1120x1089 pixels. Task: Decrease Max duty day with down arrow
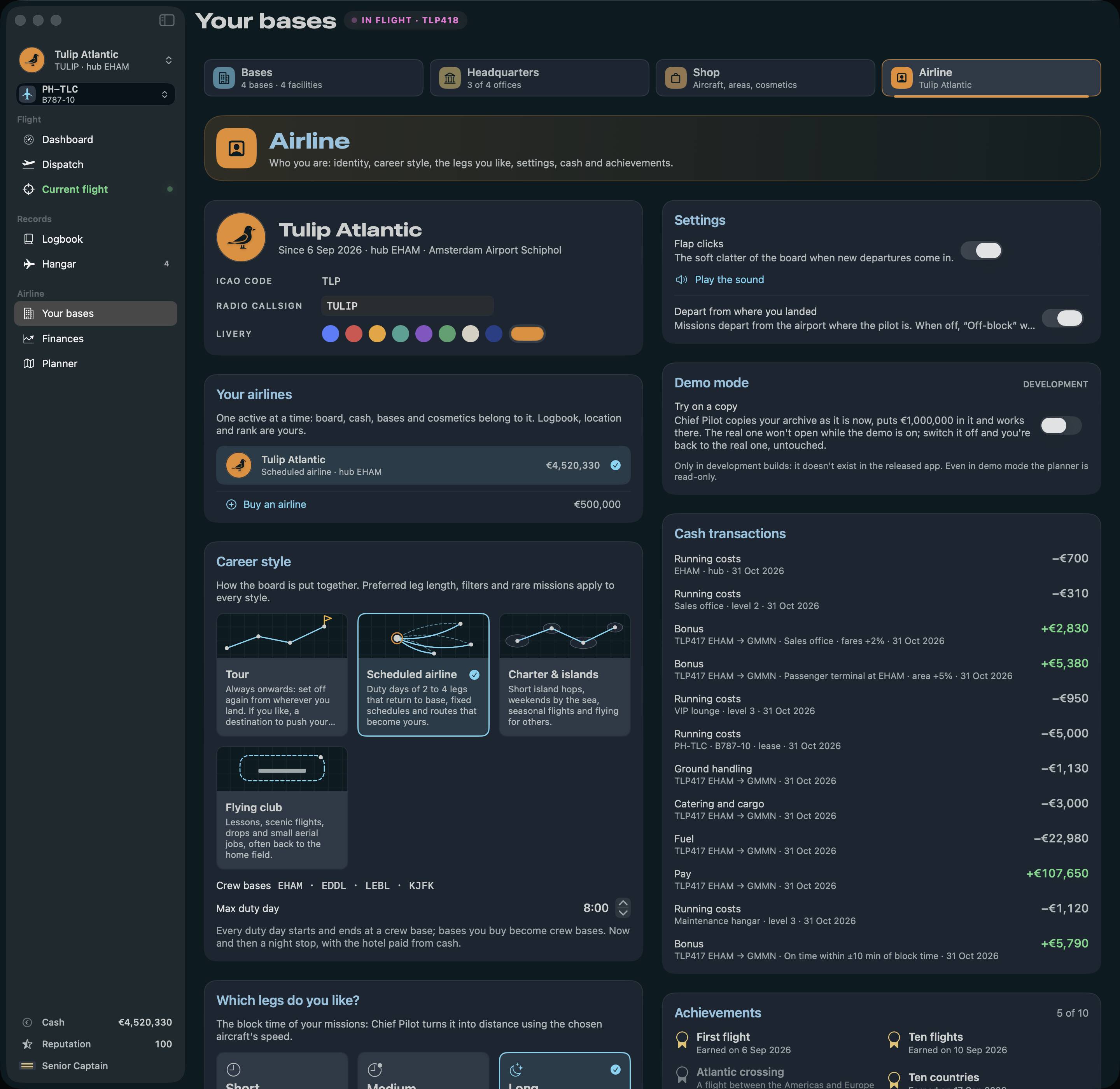[623, 913]
